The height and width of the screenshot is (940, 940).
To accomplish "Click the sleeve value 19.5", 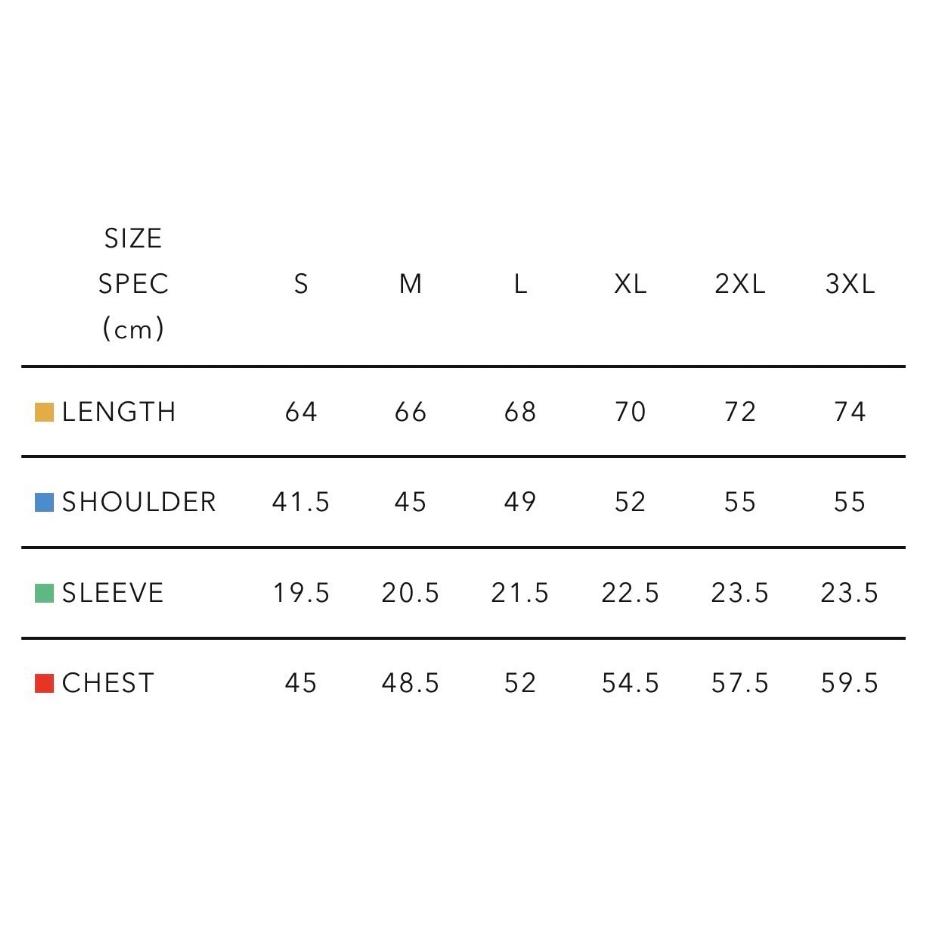I will click(x=301, y=593).
